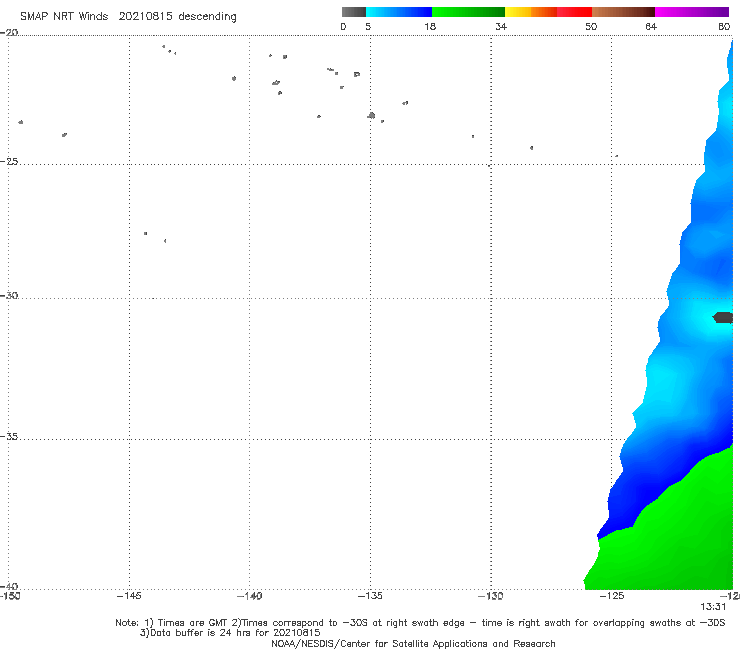Screen dimensions: 740x650
Task: Click the dark gray no-data patch in the swath
Action: pos(723,317)
